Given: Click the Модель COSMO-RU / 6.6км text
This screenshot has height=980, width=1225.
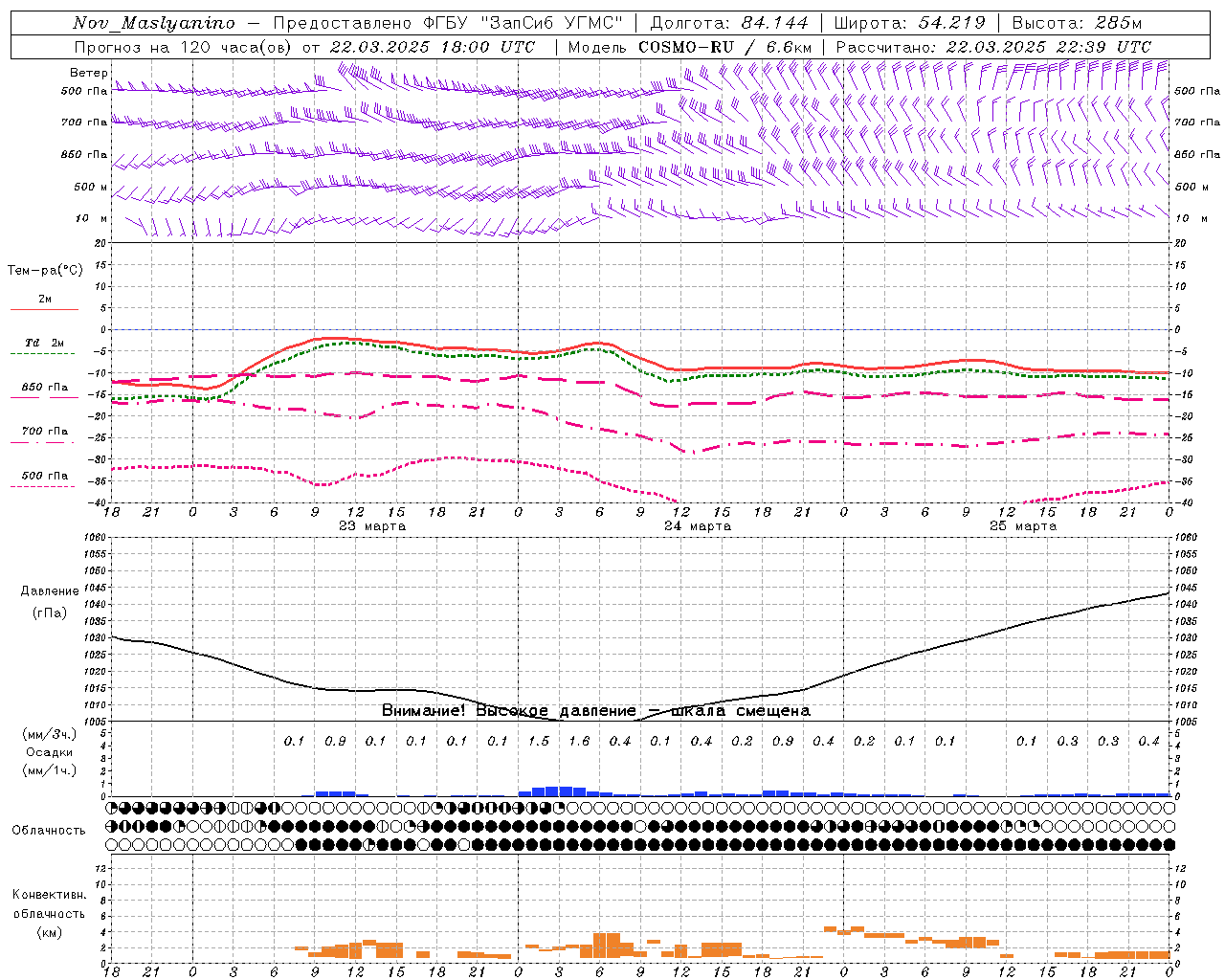Looking at the screenshot, I should (690, 47).
